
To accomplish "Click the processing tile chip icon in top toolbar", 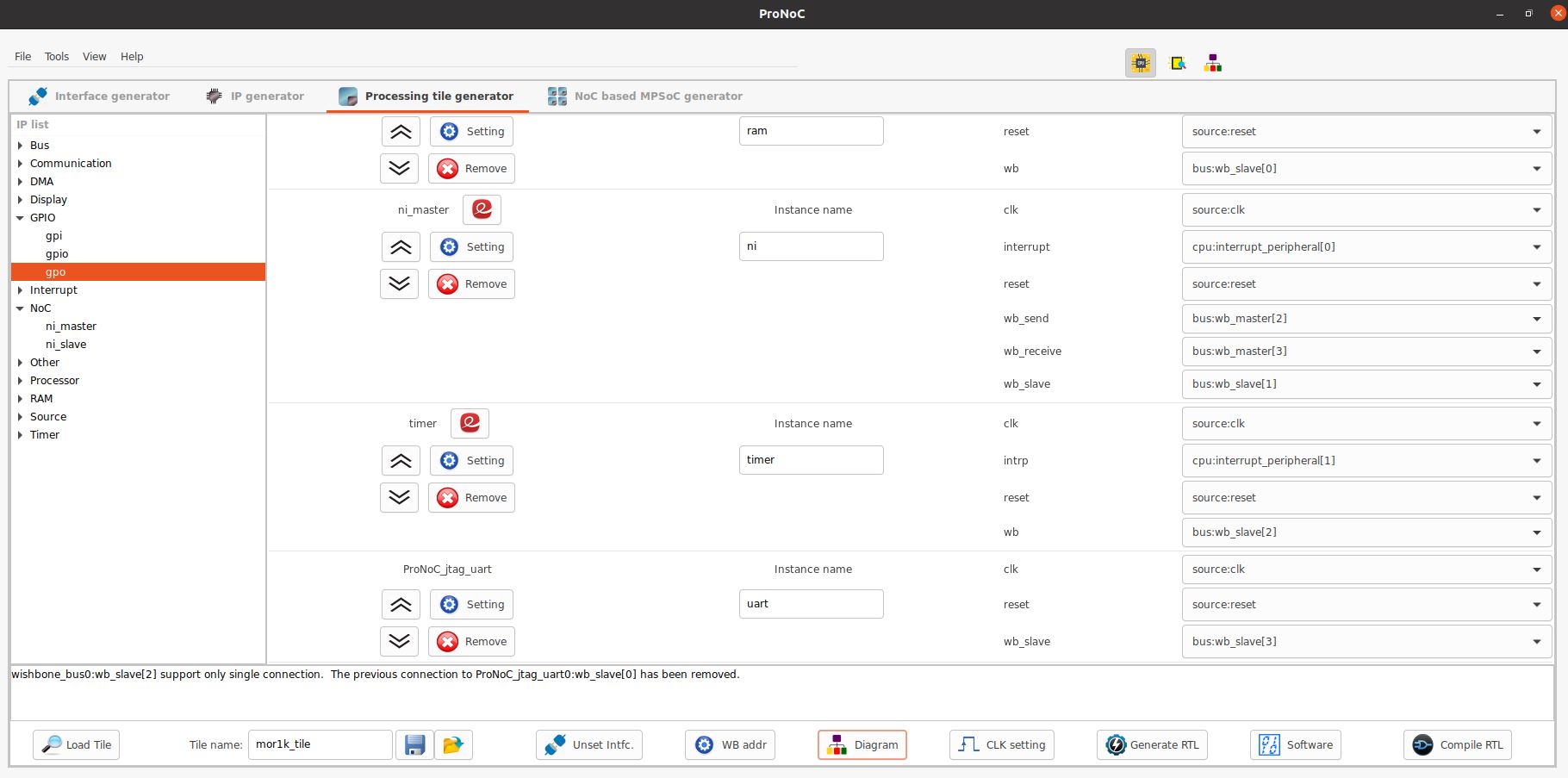I will (1141, 63).
